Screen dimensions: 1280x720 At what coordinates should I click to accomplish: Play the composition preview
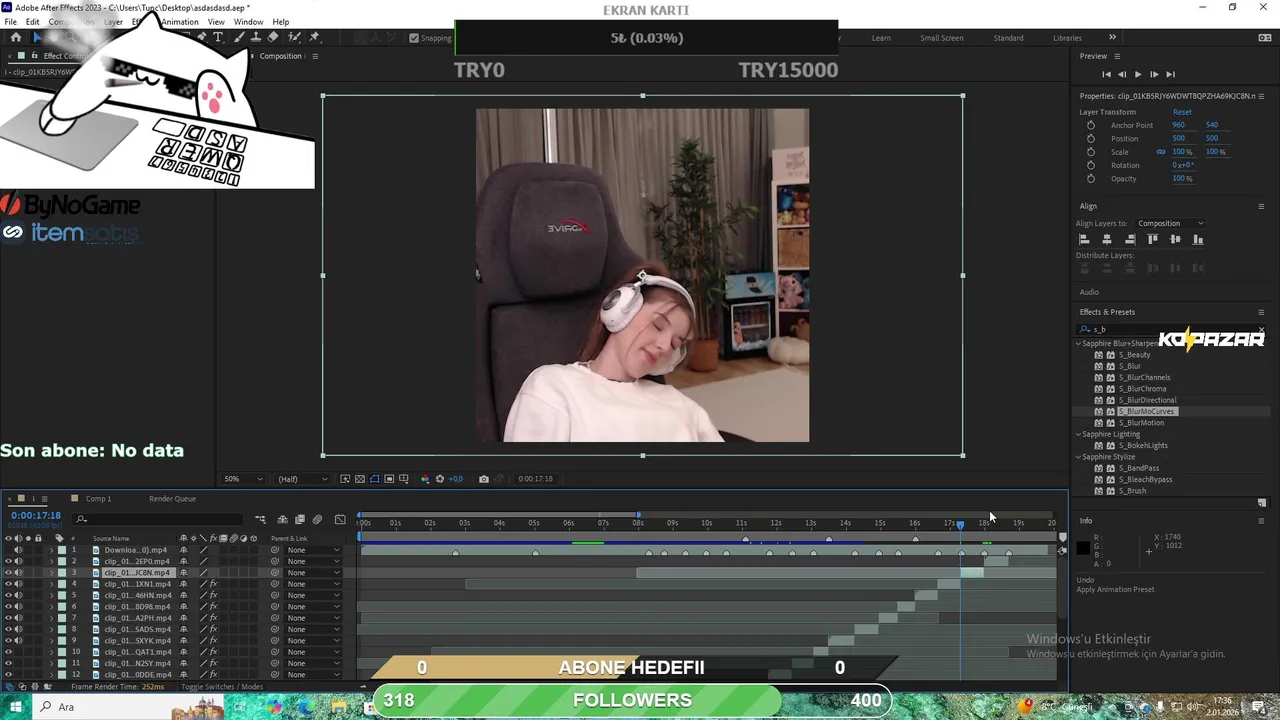[x=1138, y=74]
